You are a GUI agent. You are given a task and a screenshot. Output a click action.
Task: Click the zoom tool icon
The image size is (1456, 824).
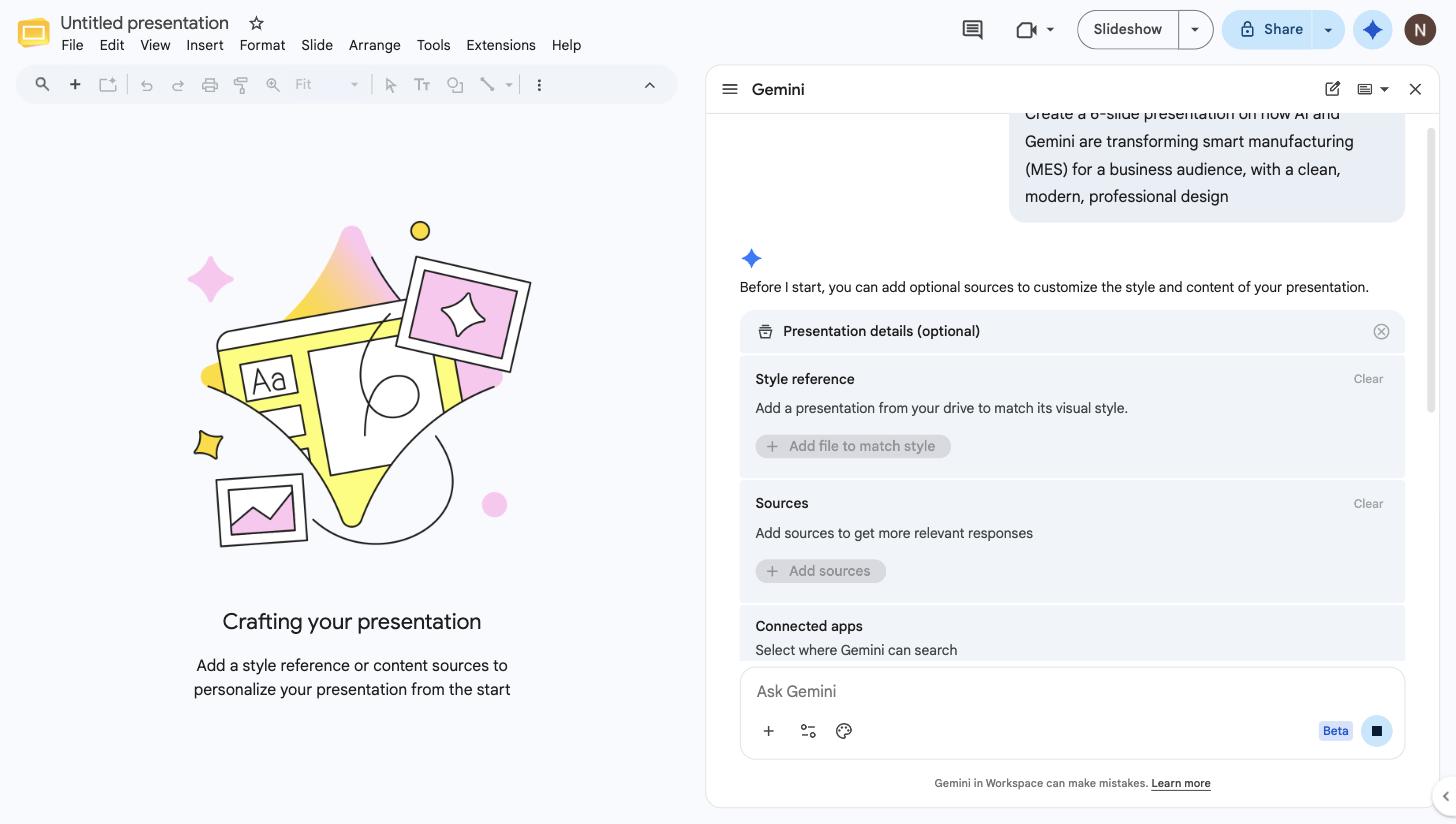point(272,85)
